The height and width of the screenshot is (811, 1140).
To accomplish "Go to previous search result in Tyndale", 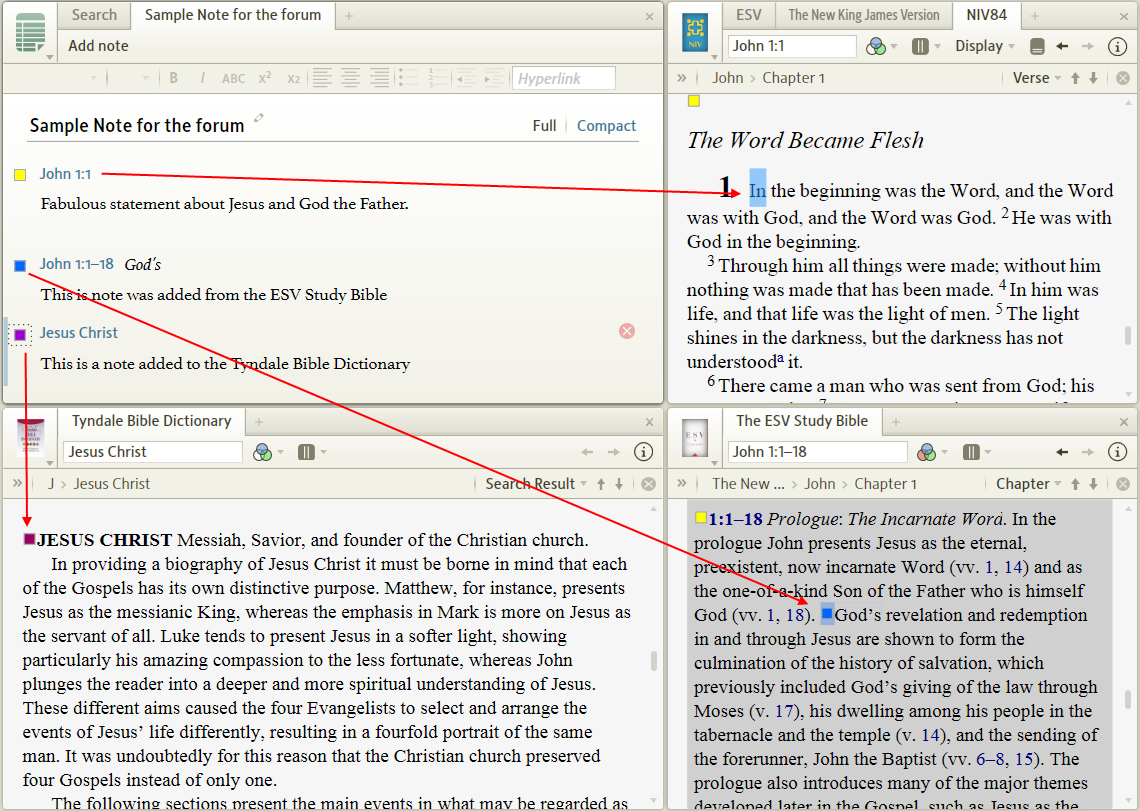I will [601, 484].
